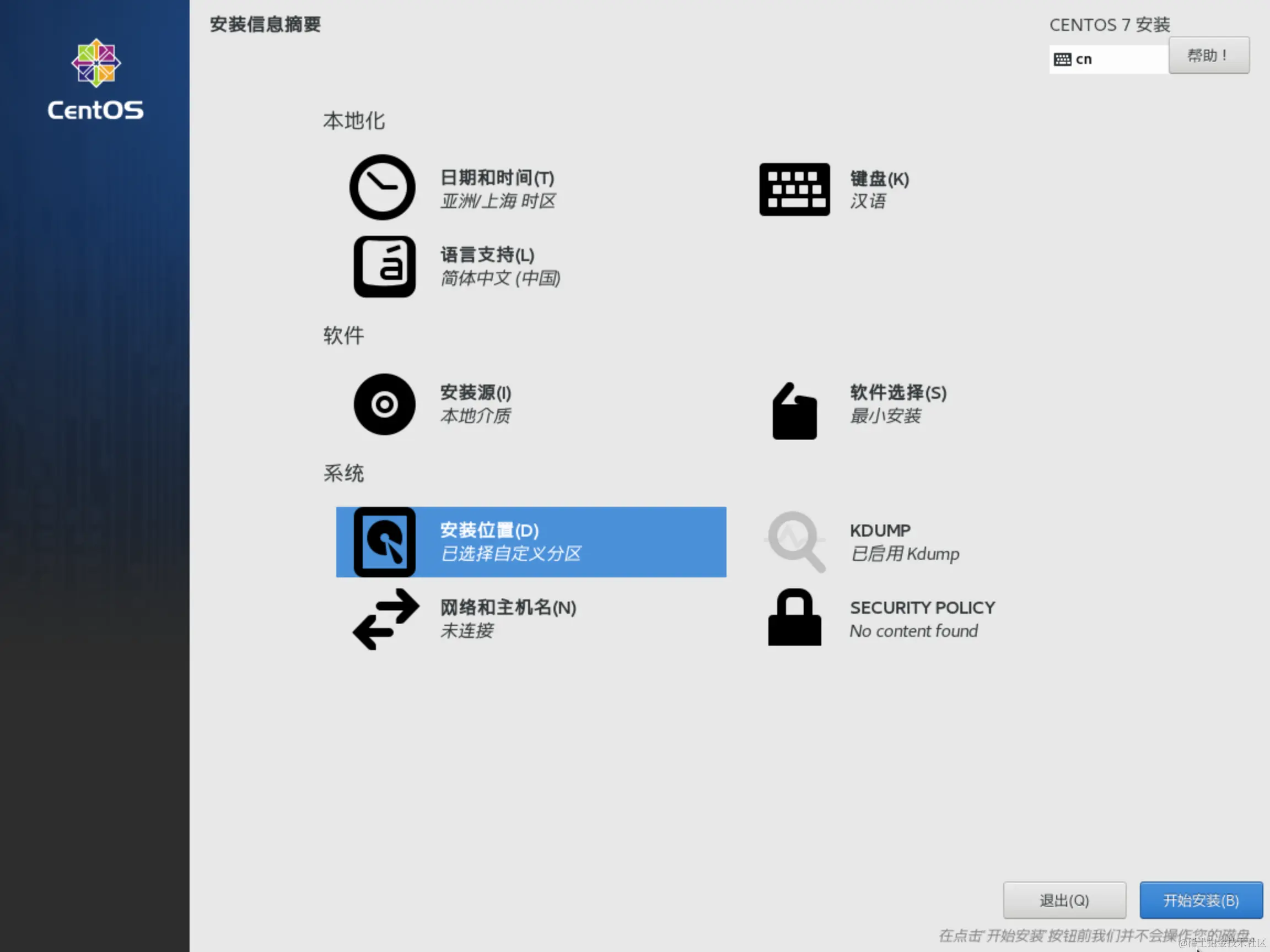This screenshot has width=1270, height=952.
Task: Click 退出 to quit the installer
Action: (1064, 900)
